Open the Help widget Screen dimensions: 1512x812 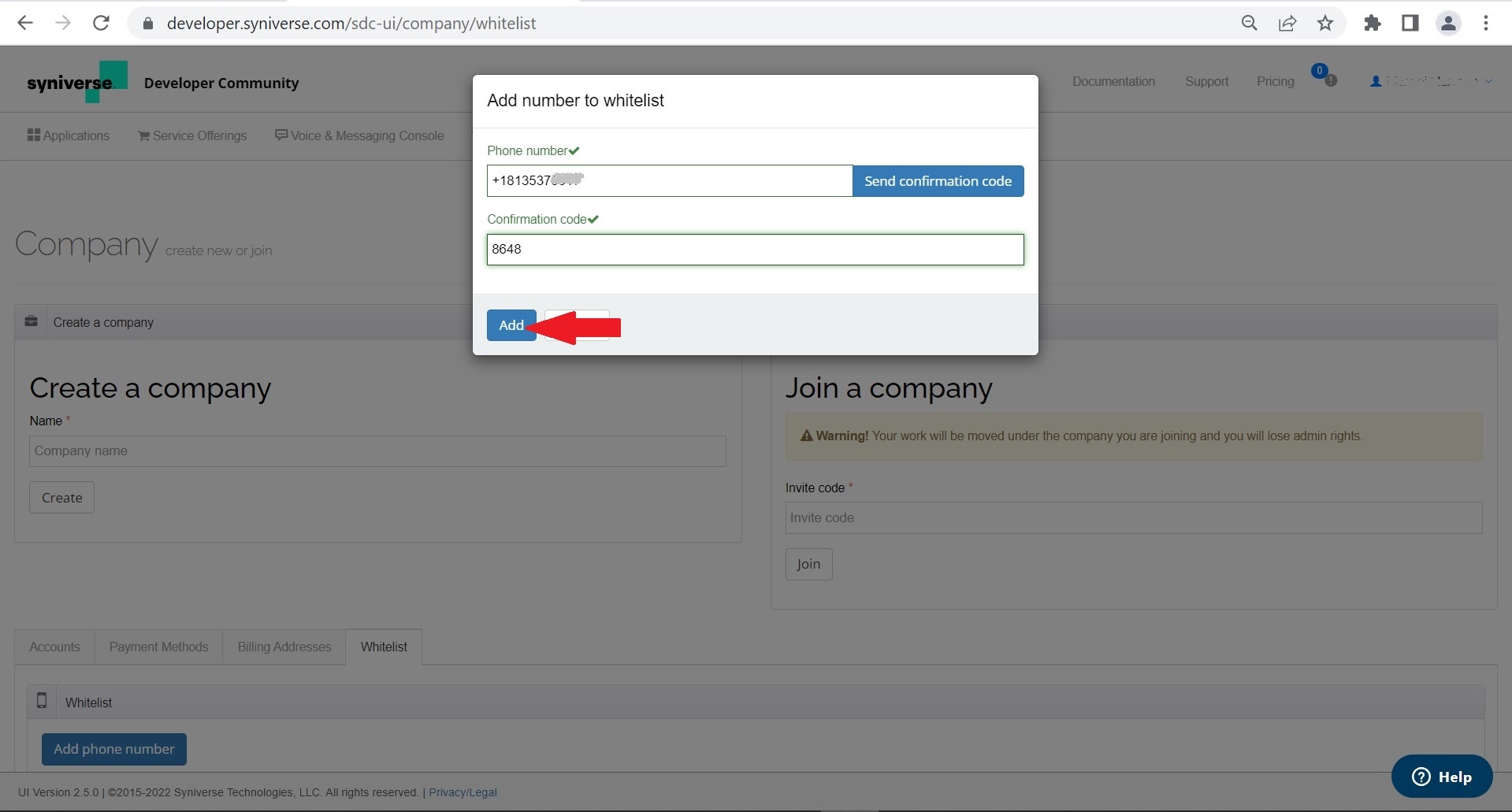pyautogui.click(x=1441, y=777)
